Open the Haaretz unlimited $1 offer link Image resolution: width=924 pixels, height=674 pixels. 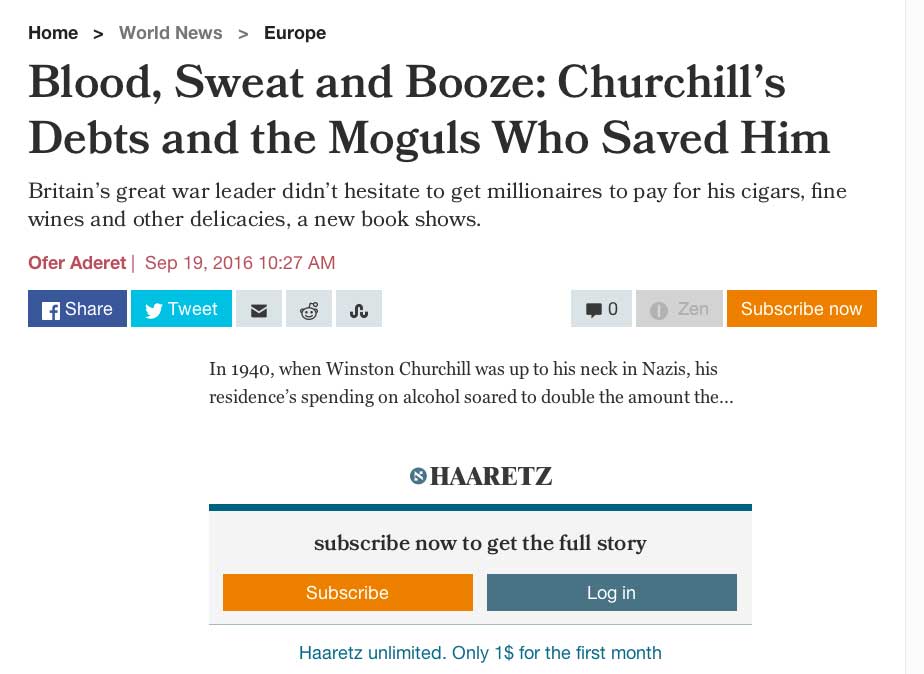[x=480, y=653]
